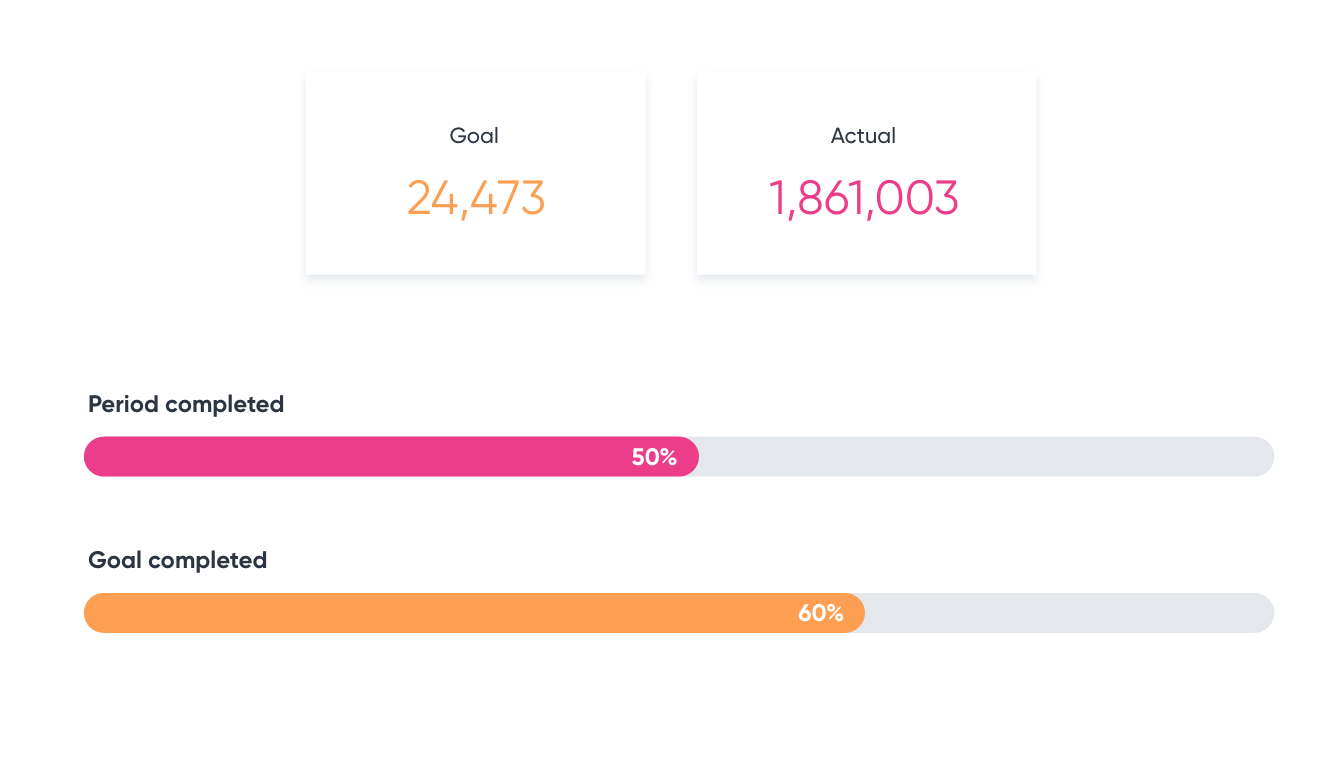Click the "Goal" card title
Viewport: 1342px width, 762px height.
474,136
